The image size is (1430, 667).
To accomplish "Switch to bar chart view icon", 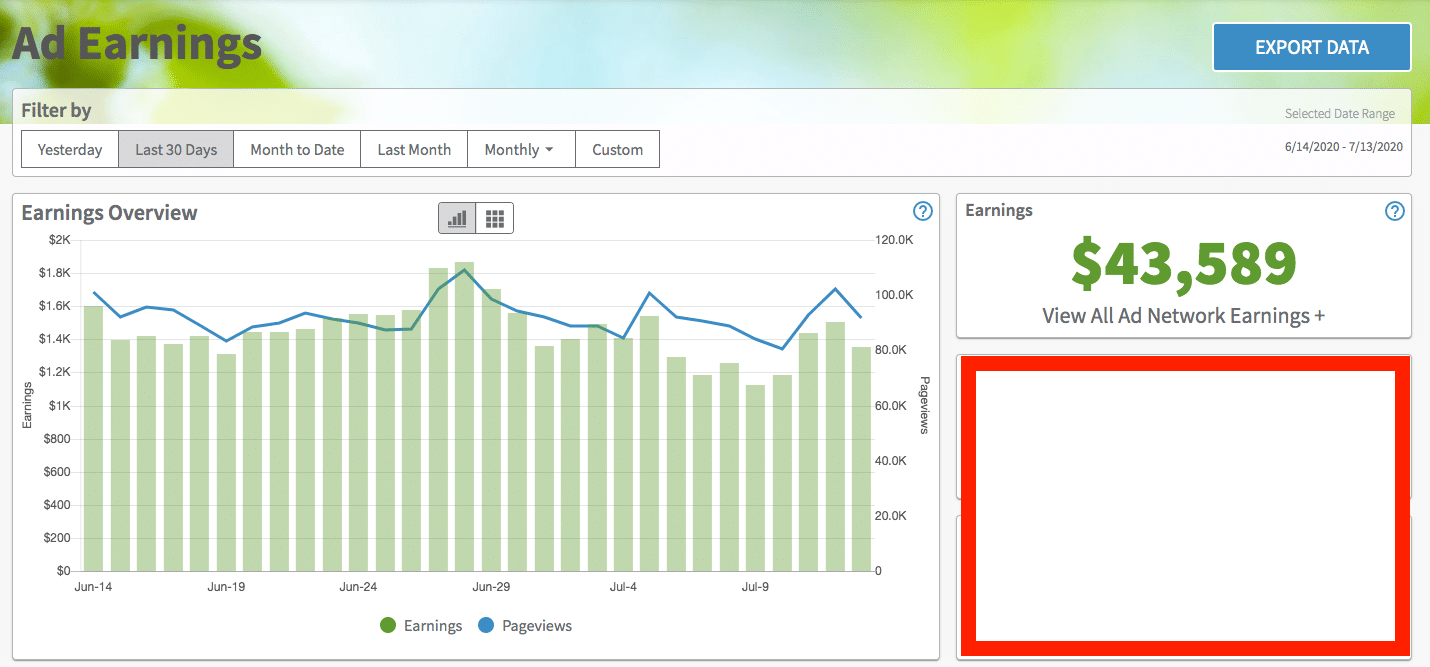I will tap(457, 218).
